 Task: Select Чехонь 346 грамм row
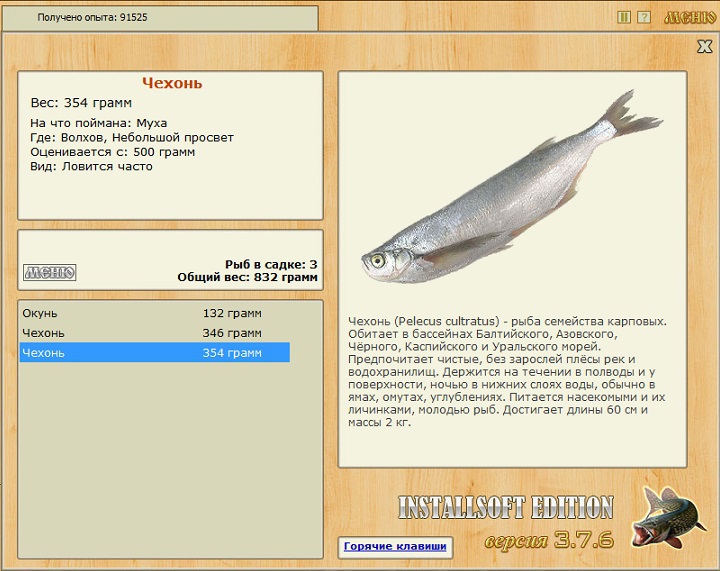click(x=155, y=333)
